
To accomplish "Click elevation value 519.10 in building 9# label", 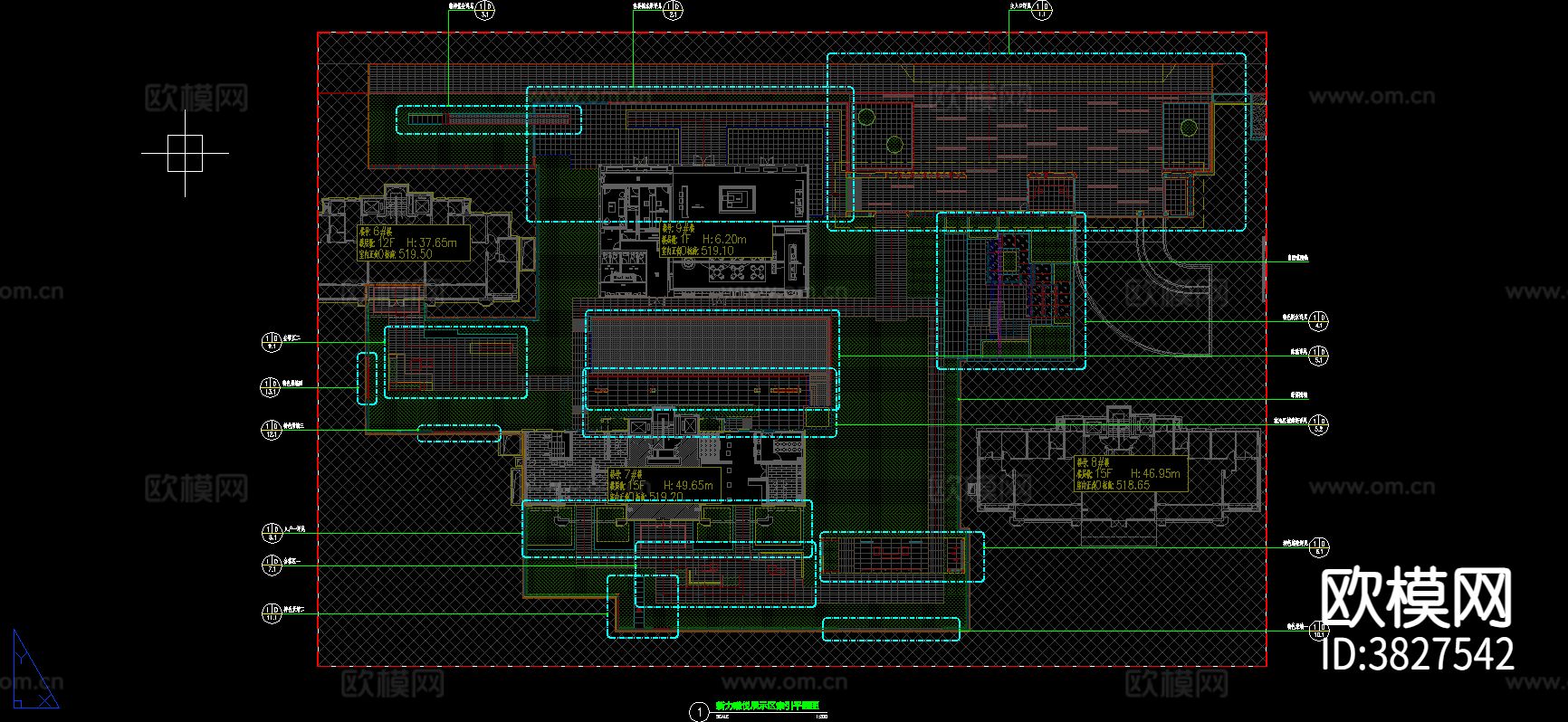I will coord(717,251).
